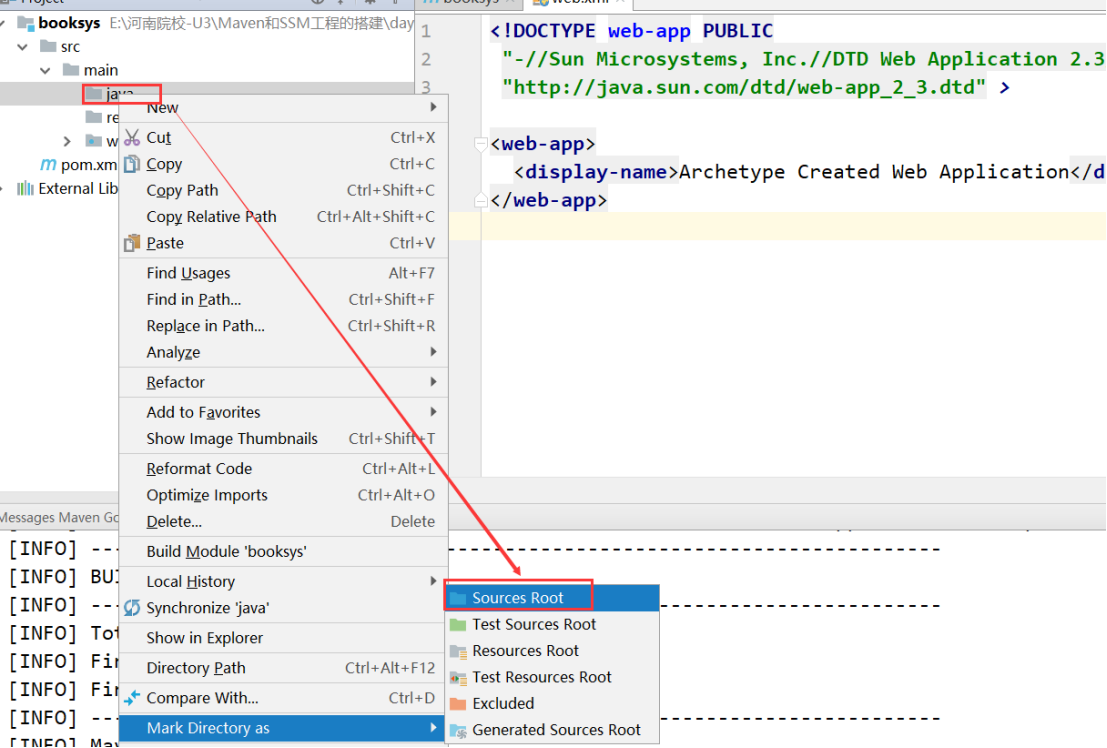Screen dimensions: 1107x748
Task: Click the Messages Maven Goal panel tab
Action: coord(59,518)
